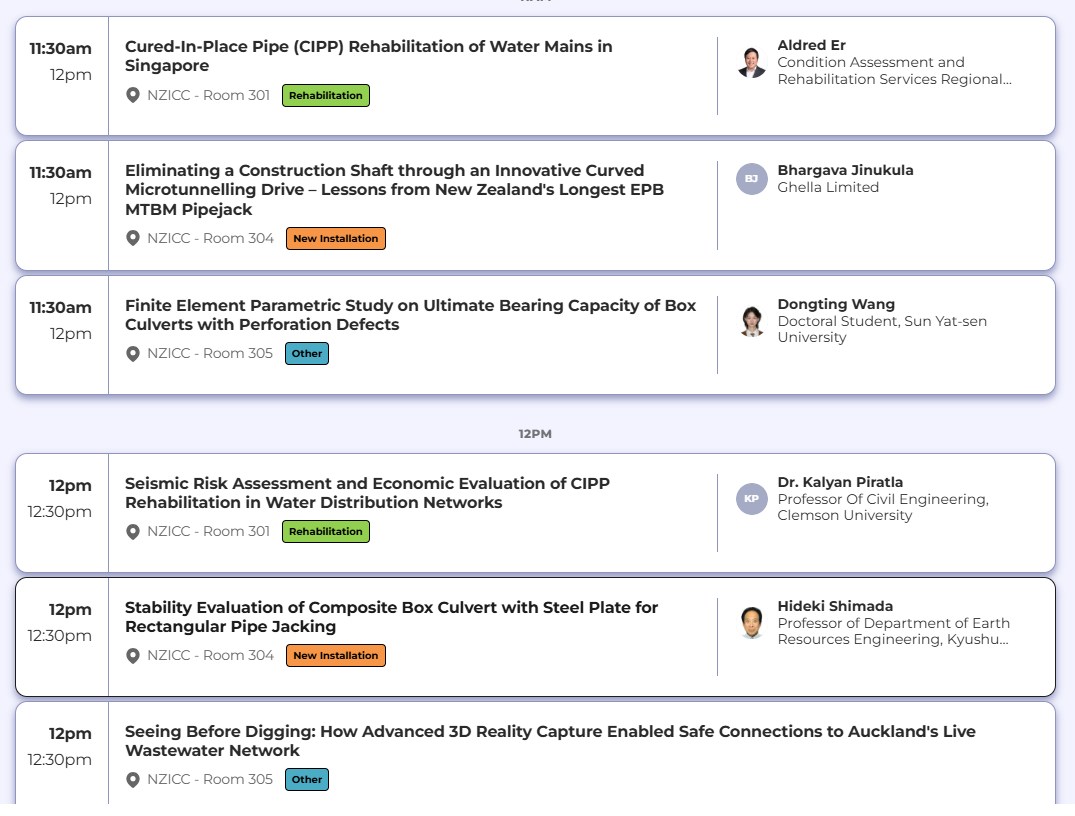Click NZICC - Room 304 on Stability Evaluation session
This screenshot has width=1075, height=816.
pyautogui.click(x=210, y=656)
